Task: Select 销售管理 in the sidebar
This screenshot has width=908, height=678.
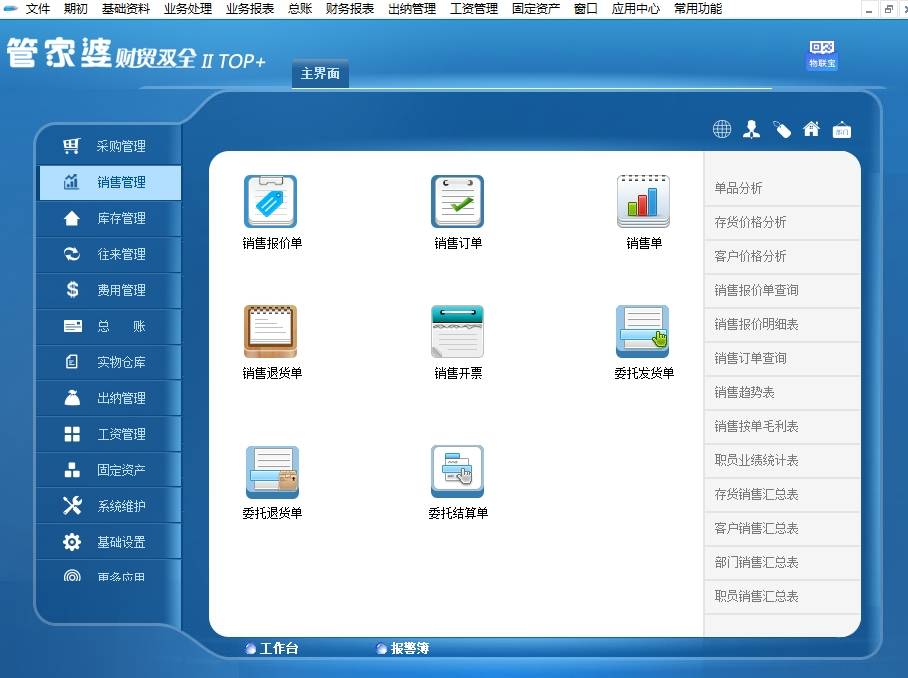Action: (x=109, y=182)
